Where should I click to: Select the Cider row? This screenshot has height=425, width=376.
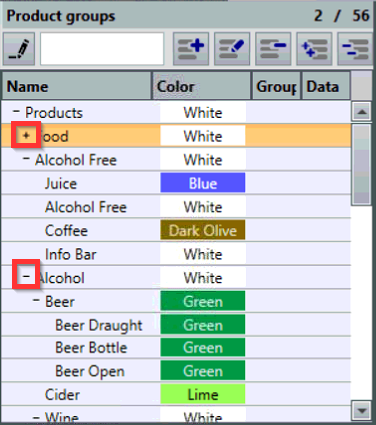coord(176,394)
